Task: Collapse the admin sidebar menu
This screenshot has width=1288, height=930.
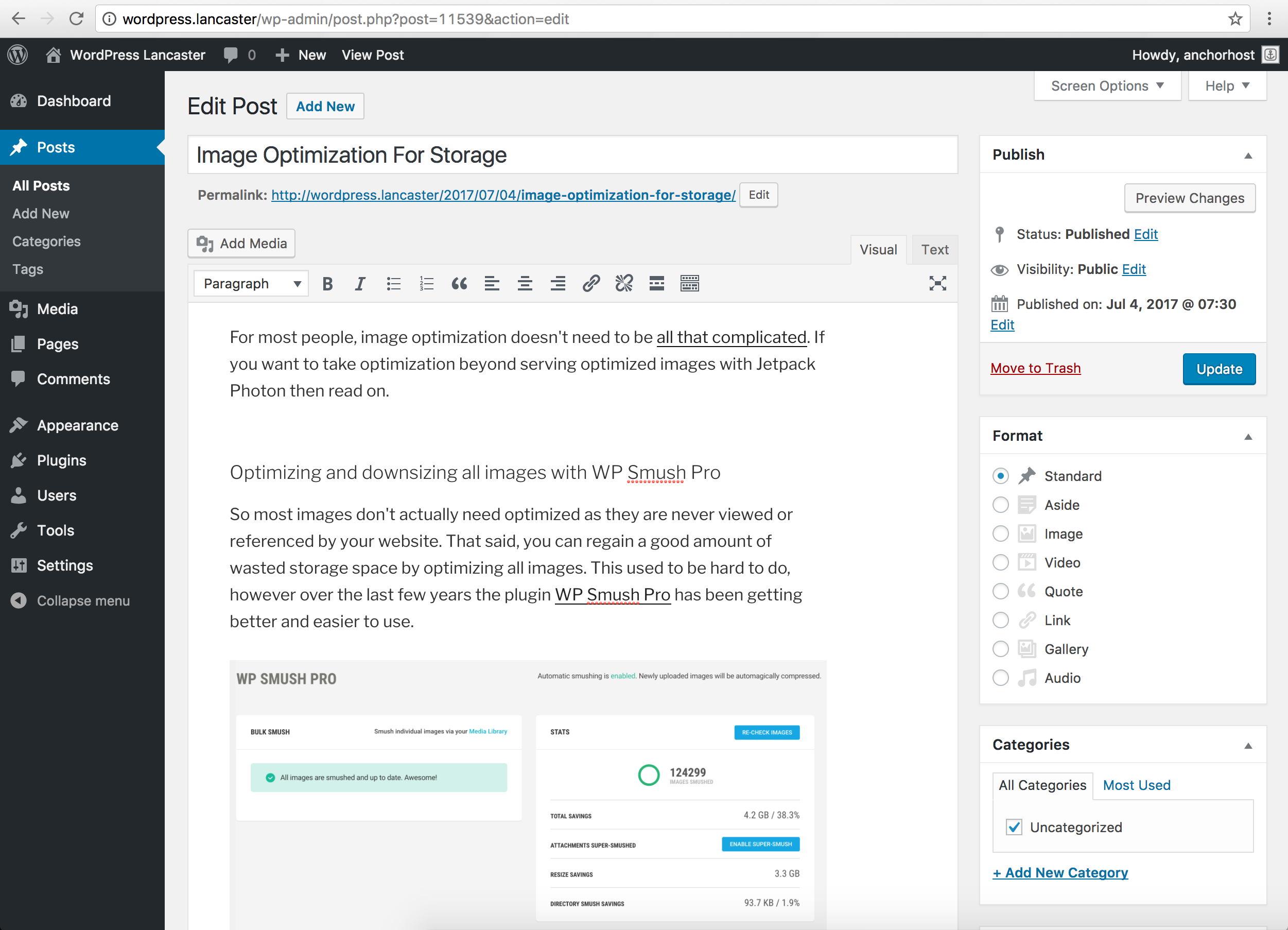Action: 82,600
